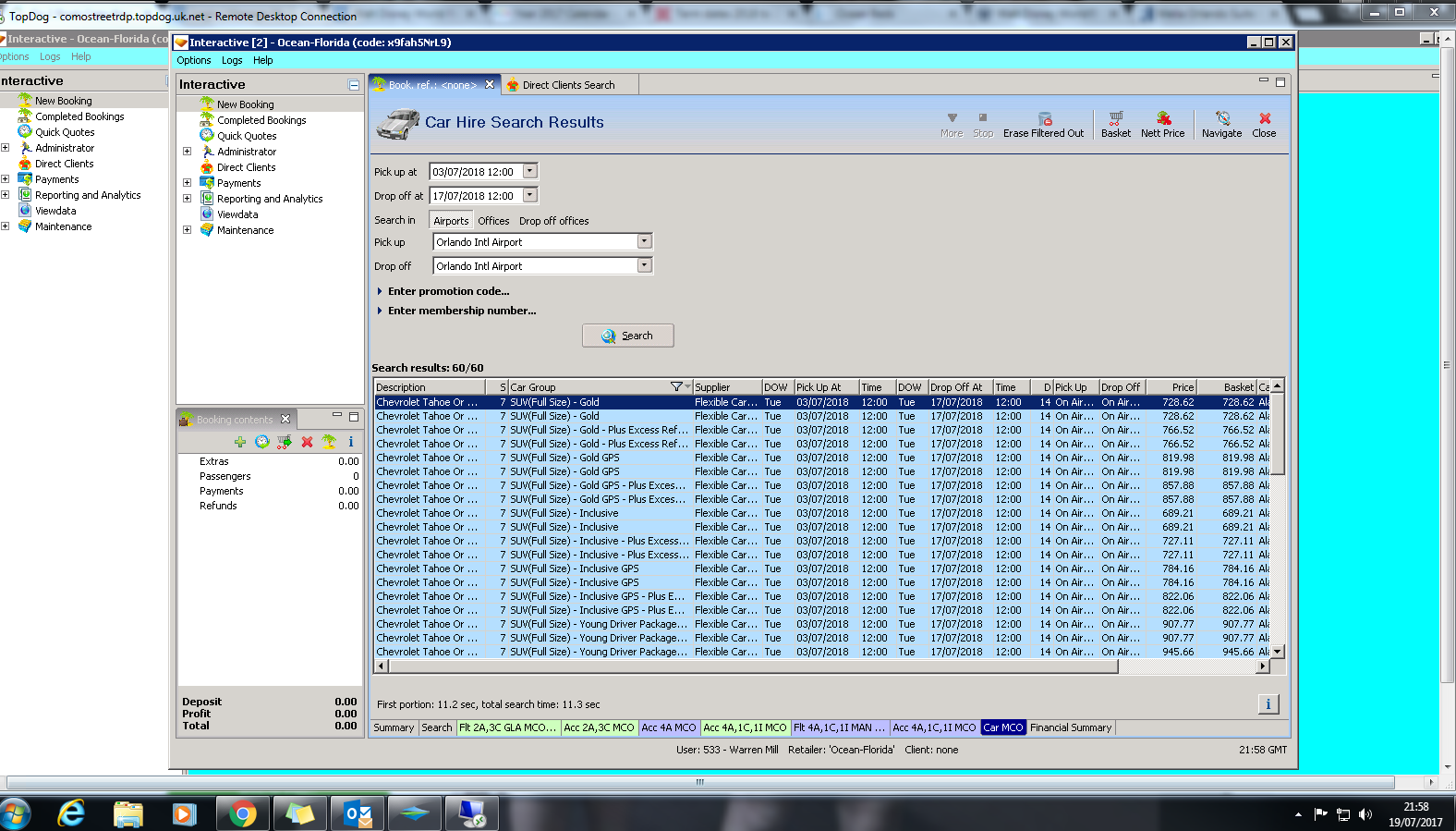Select the Airports search option
1456x831 pixels.
(451, 221)
